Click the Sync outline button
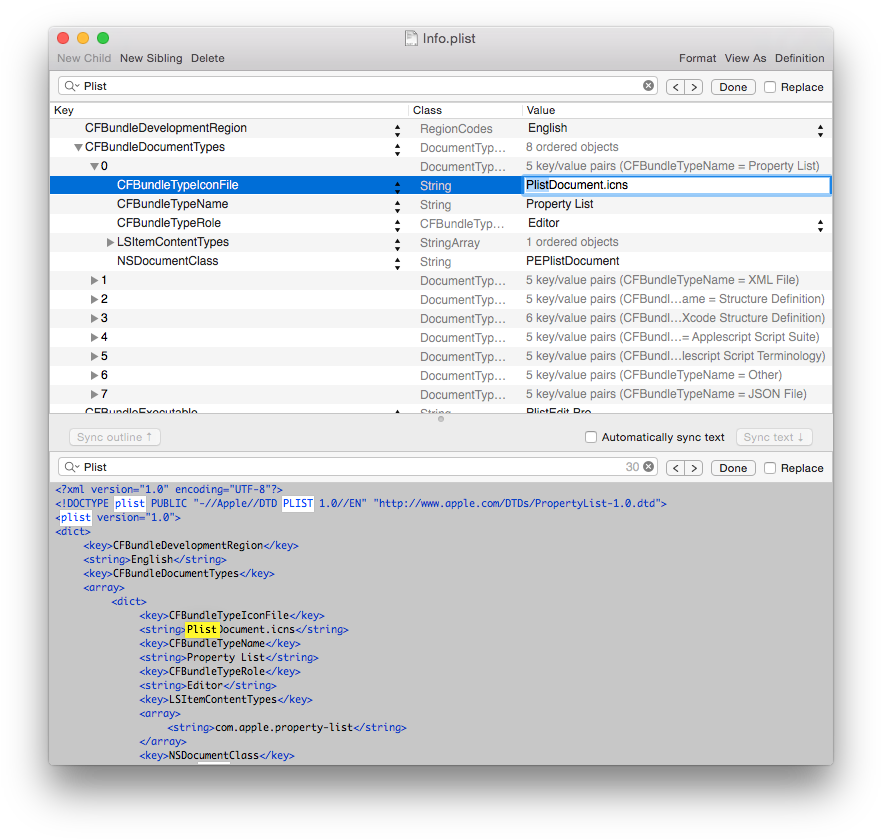 pyautogui.click(x=115, y=437)
